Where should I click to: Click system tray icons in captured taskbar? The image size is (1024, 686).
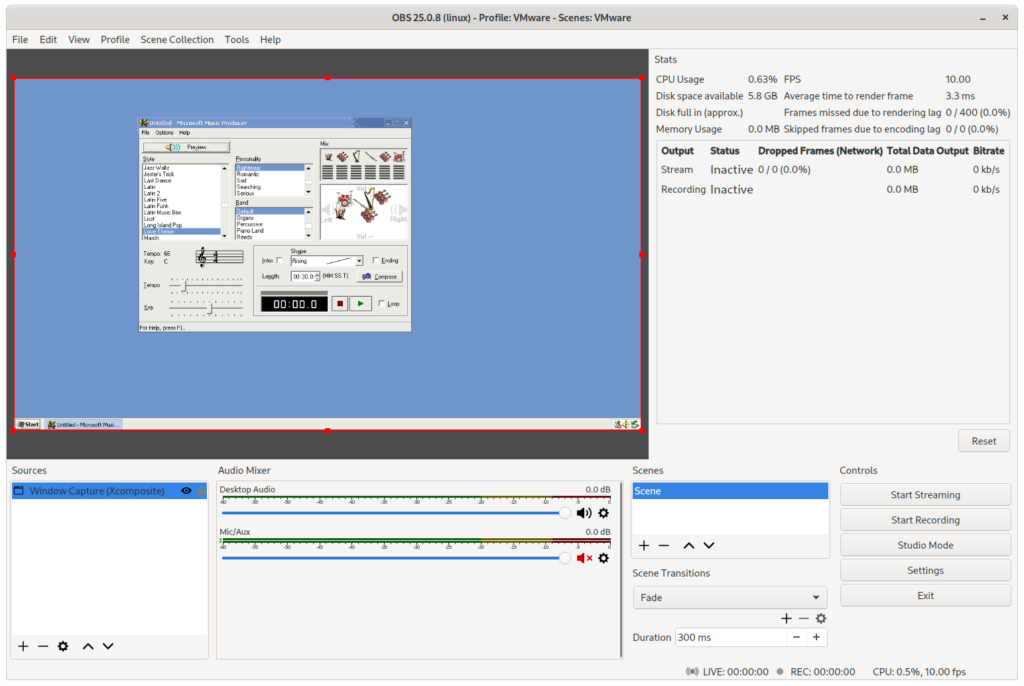tap(626, 425)
